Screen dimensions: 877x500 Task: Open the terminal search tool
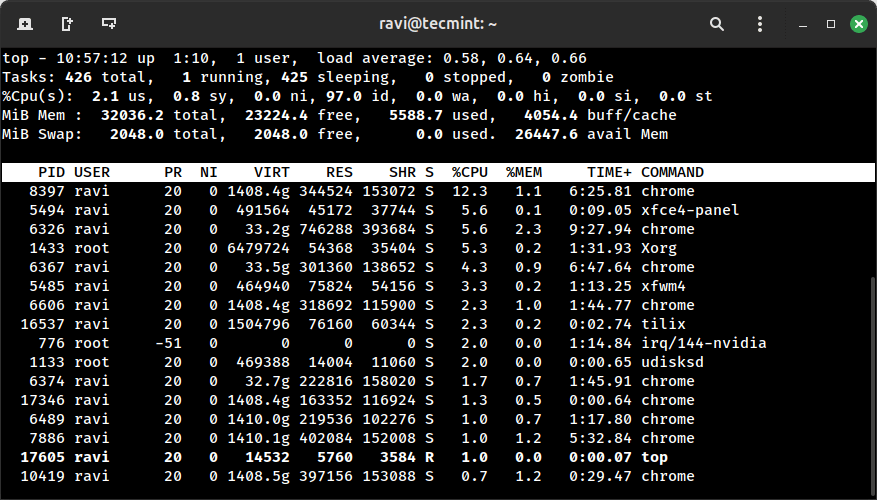pos(717,23)
